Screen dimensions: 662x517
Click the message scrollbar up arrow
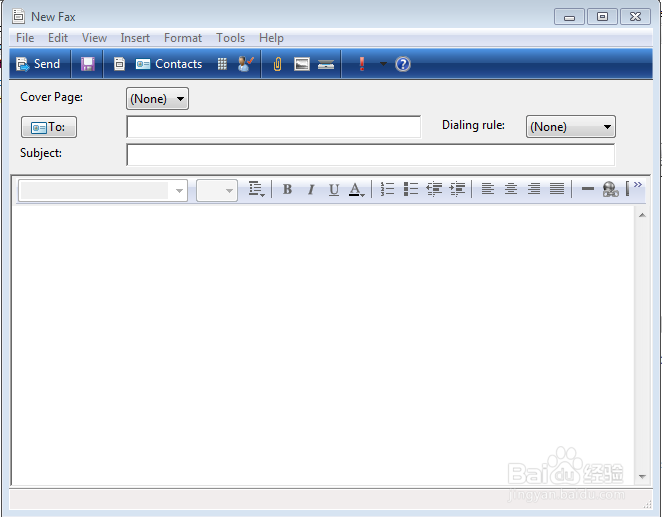[x=642, y=215]
